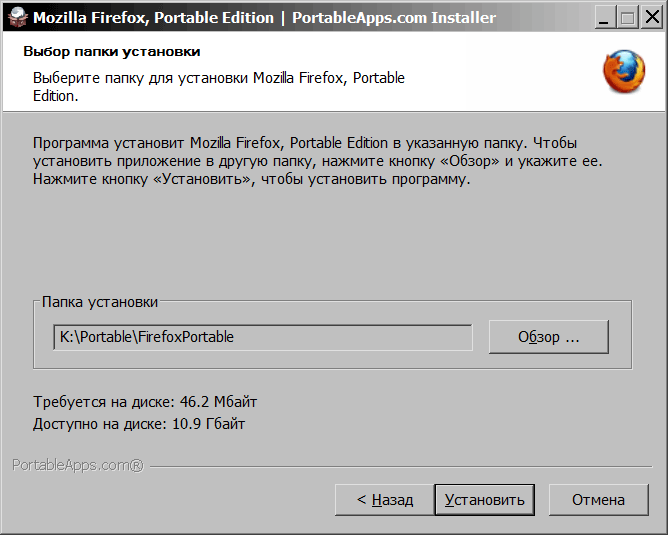Close the installer window with X
This screenshot has width=668, height=535.
click(x=648, y=18)
